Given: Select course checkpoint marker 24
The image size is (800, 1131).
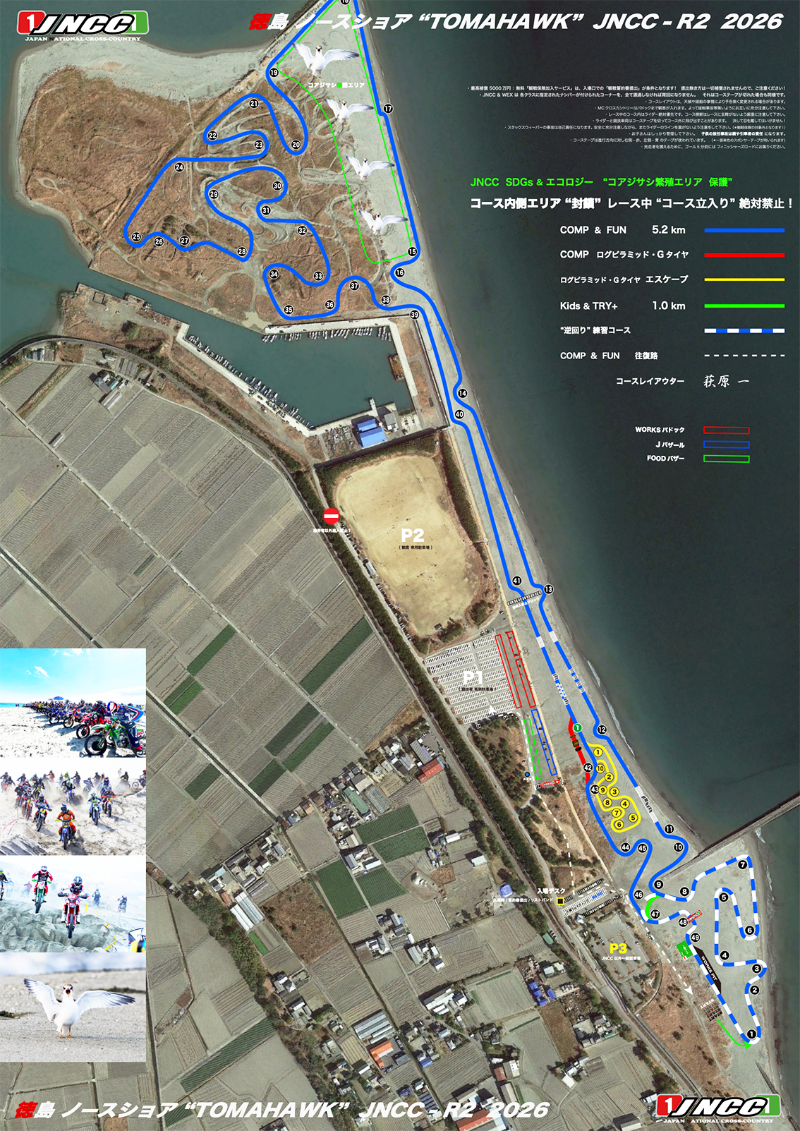Looking at the screenshot, I should [x=178, y=168].
